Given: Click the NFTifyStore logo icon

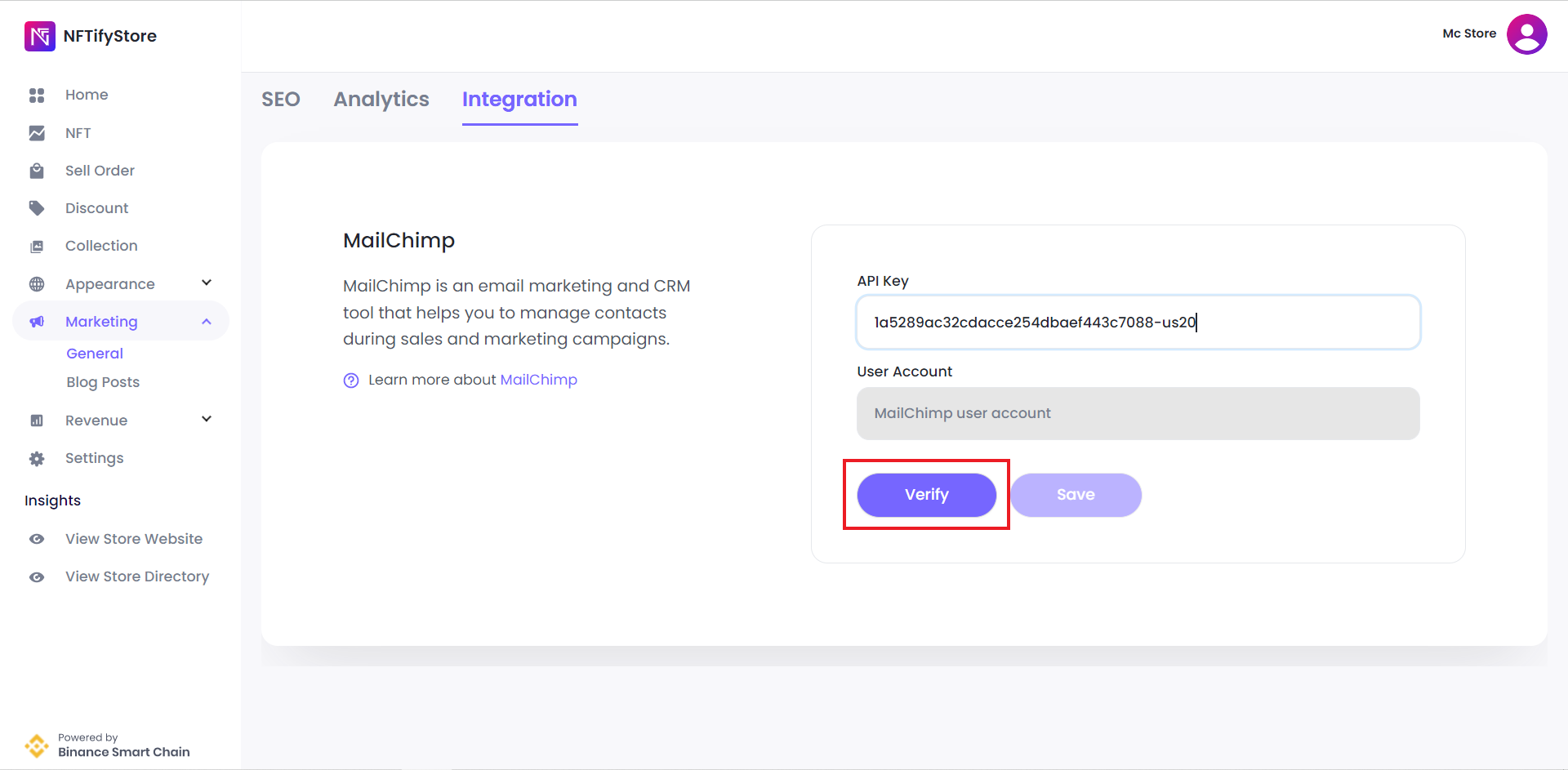Looking at the screenshot, I should pos(40,36).
